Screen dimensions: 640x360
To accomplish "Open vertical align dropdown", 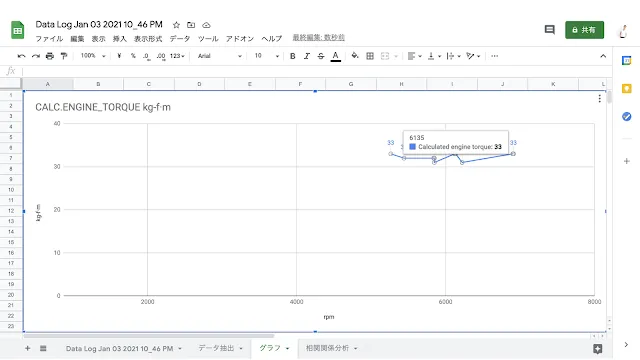I will 434,56.
